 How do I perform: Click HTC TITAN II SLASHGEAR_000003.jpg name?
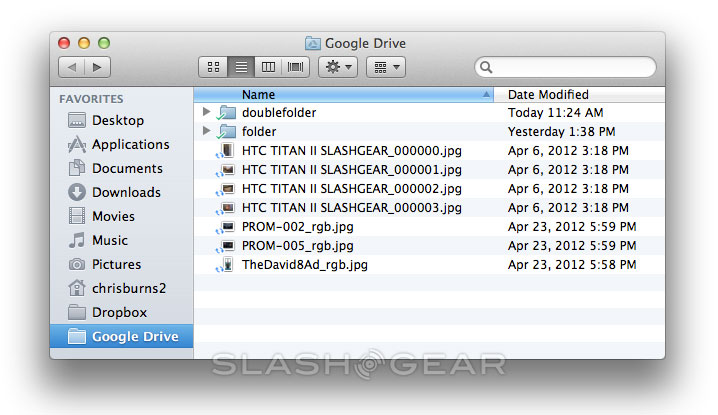[x=352, y=208]
